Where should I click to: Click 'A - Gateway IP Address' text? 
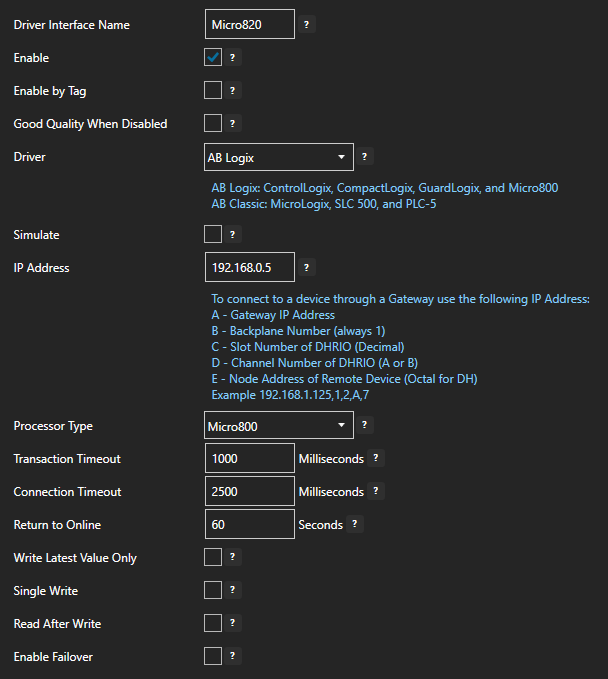tap(273, 315)
